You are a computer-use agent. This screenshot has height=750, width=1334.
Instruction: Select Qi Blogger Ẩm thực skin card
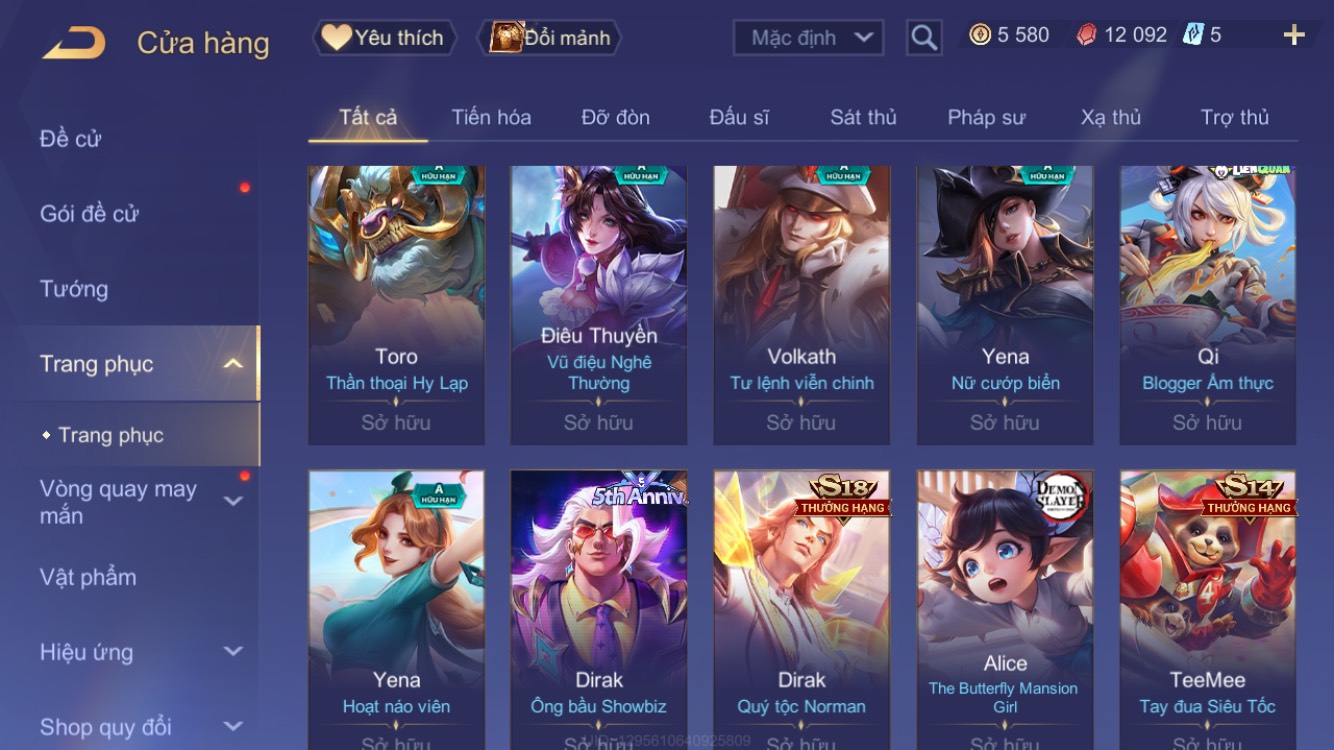pyautogui.click(x=1208, y=305)
